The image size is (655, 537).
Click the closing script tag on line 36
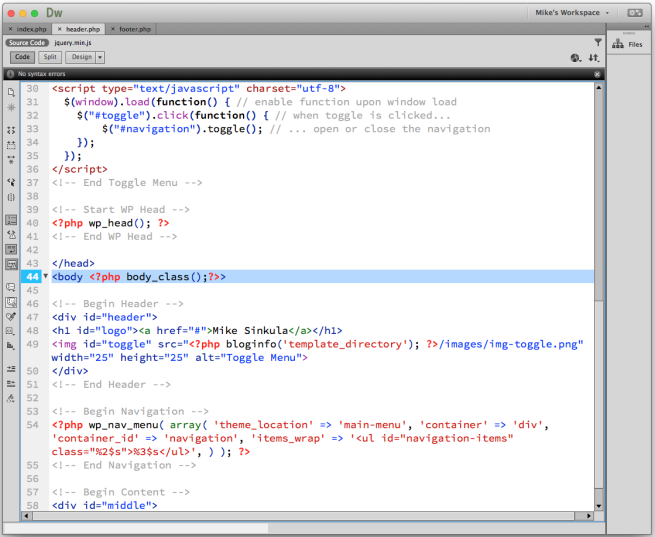(x=79, y=169)
